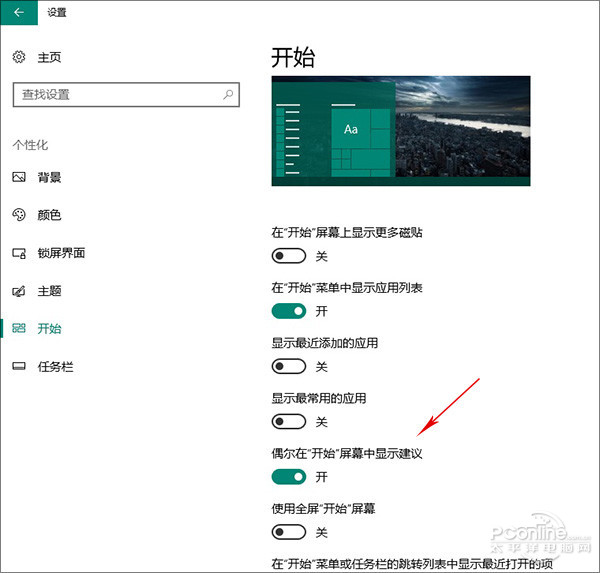
Task: Click the 开始 page heading
Action: [293, 58]
